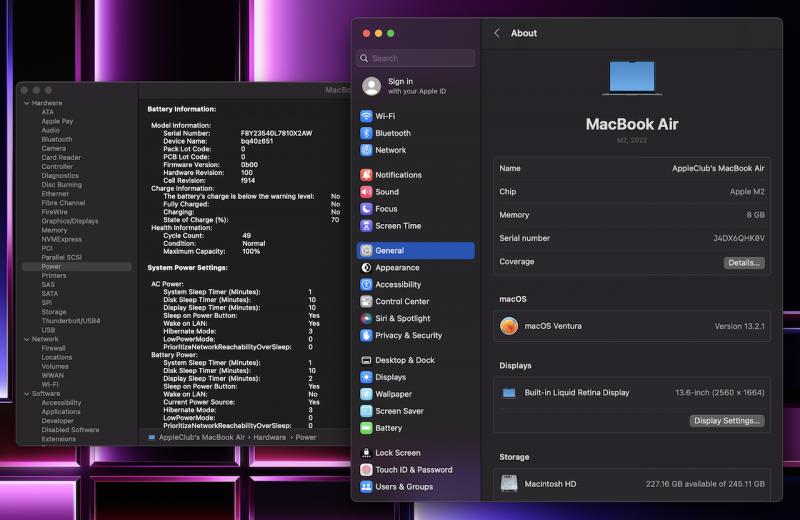800x520 pixels.
Task: Select Applications under Software tree
Action: click(x=61, y=411)
